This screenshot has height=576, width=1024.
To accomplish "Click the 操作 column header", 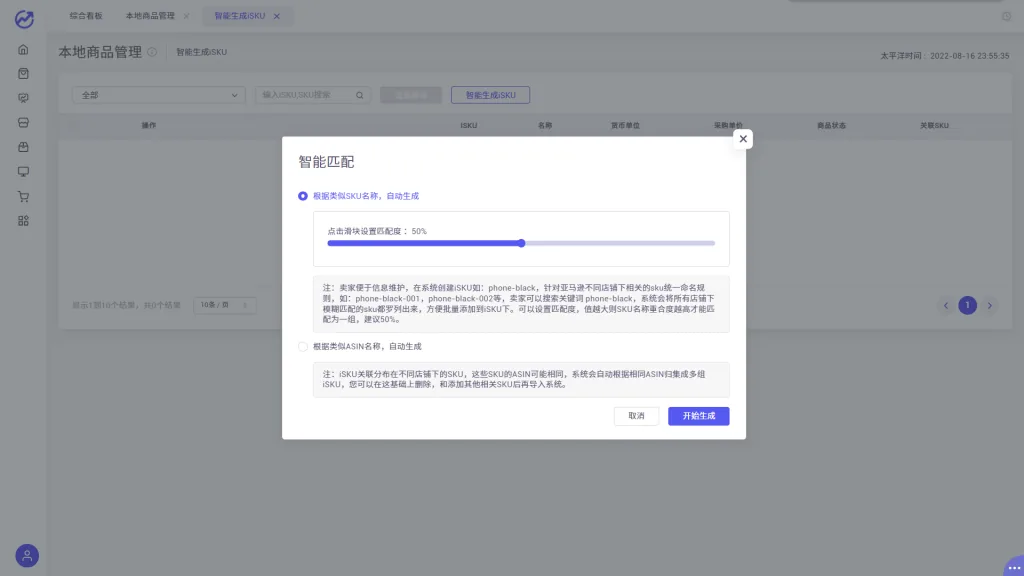I will tap(149, 125).
